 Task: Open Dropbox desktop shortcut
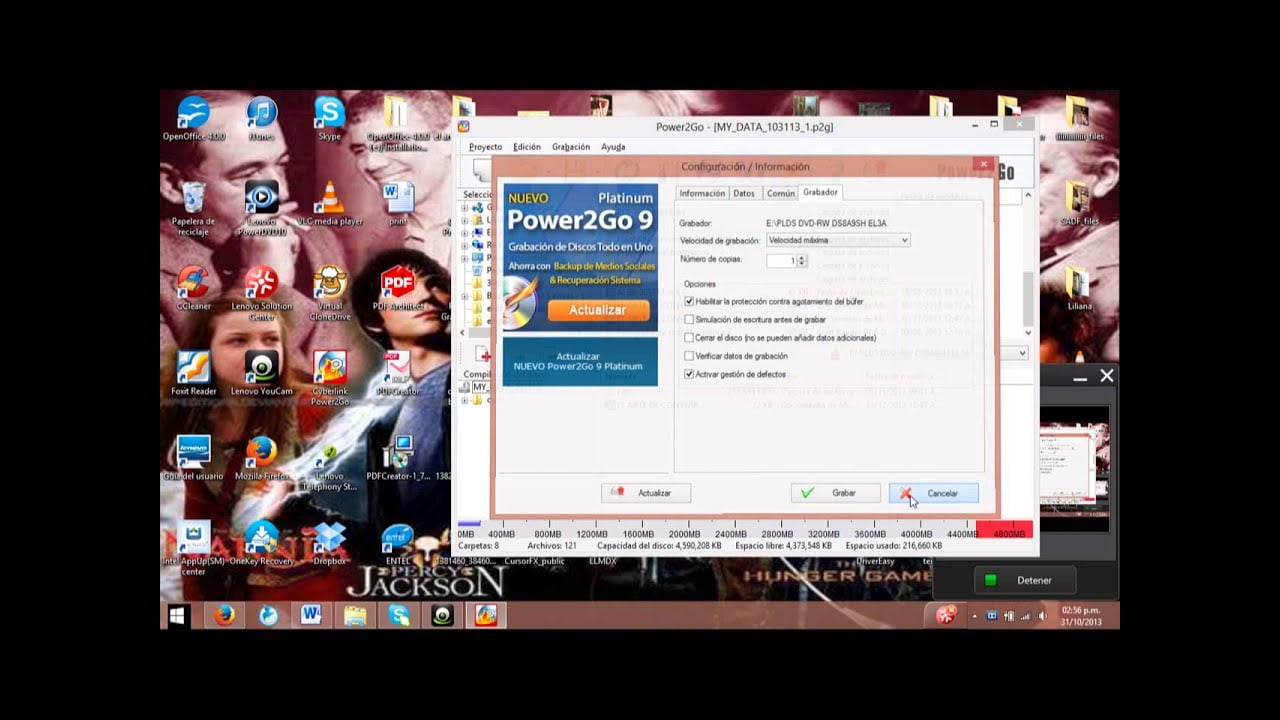tap(329, 543)
